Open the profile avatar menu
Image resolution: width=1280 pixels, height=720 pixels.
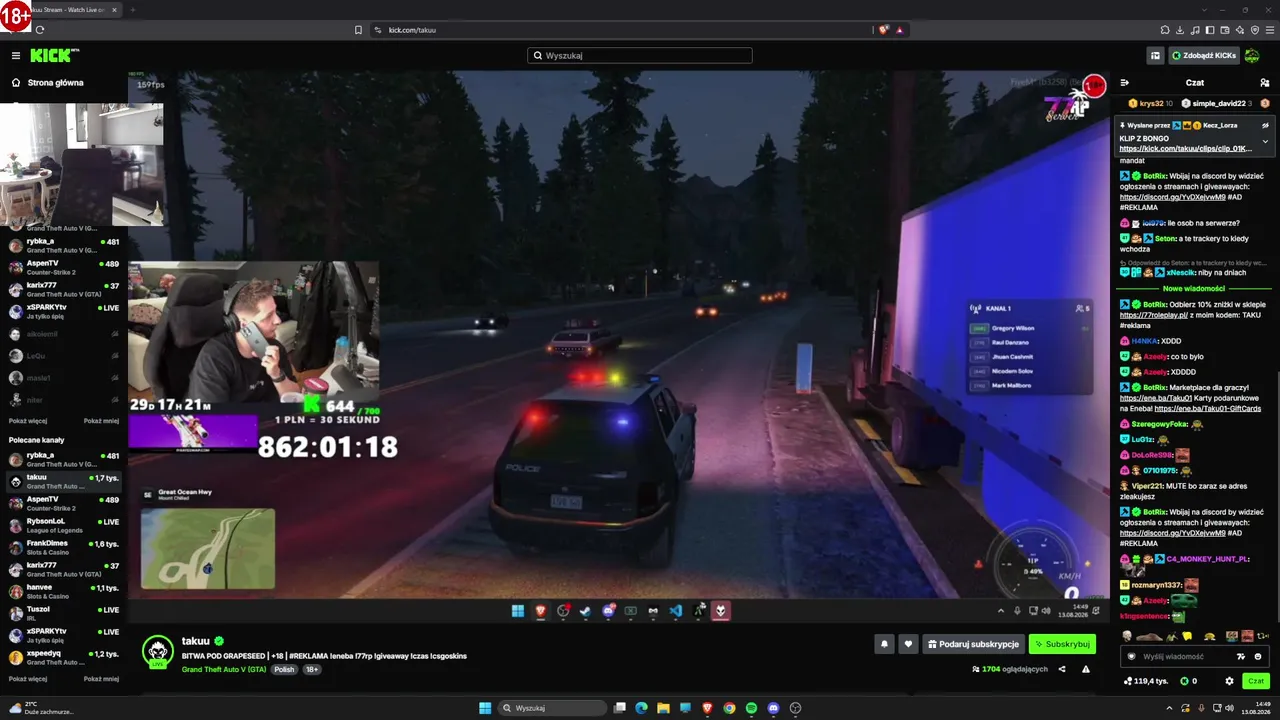pos(1252,56)
